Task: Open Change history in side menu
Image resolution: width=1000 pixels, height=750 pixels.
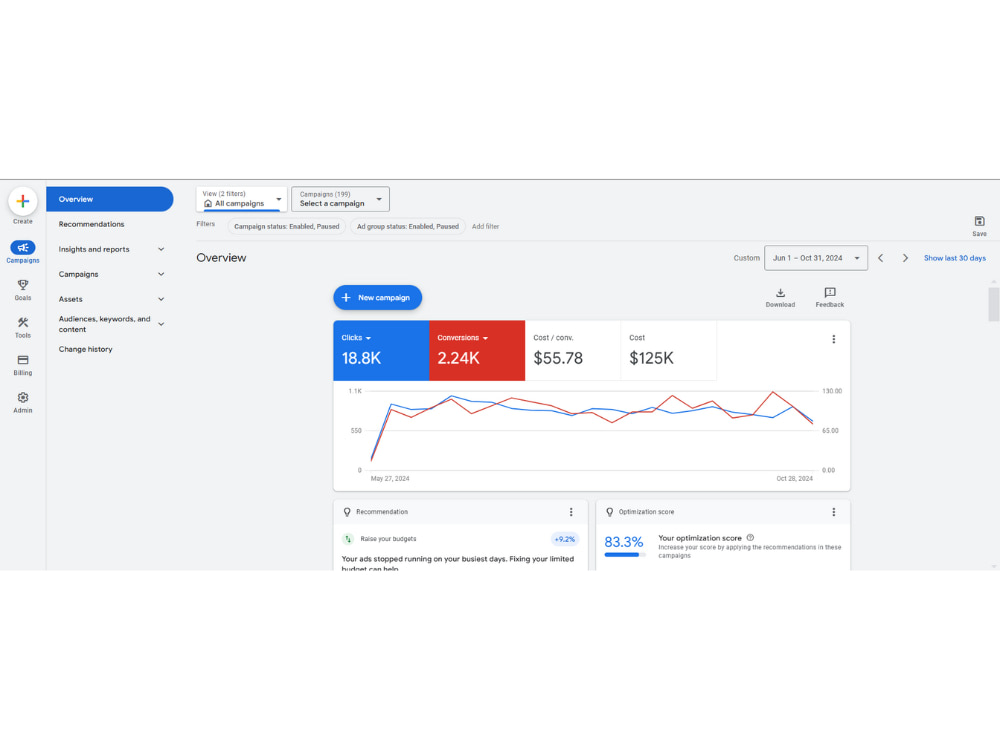Action: (85, 349)
